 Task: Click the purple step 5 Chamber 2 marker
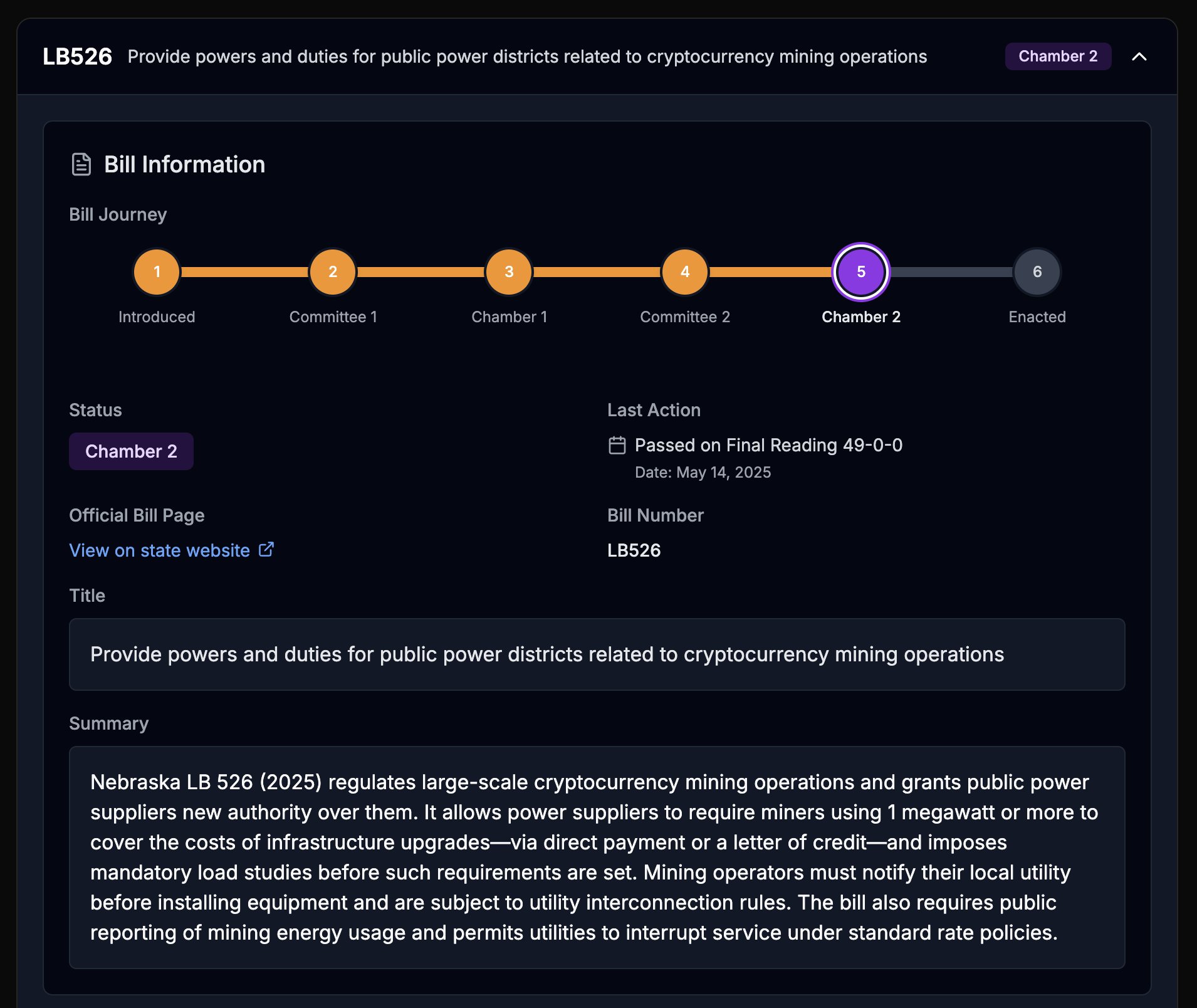pos(860,272)
